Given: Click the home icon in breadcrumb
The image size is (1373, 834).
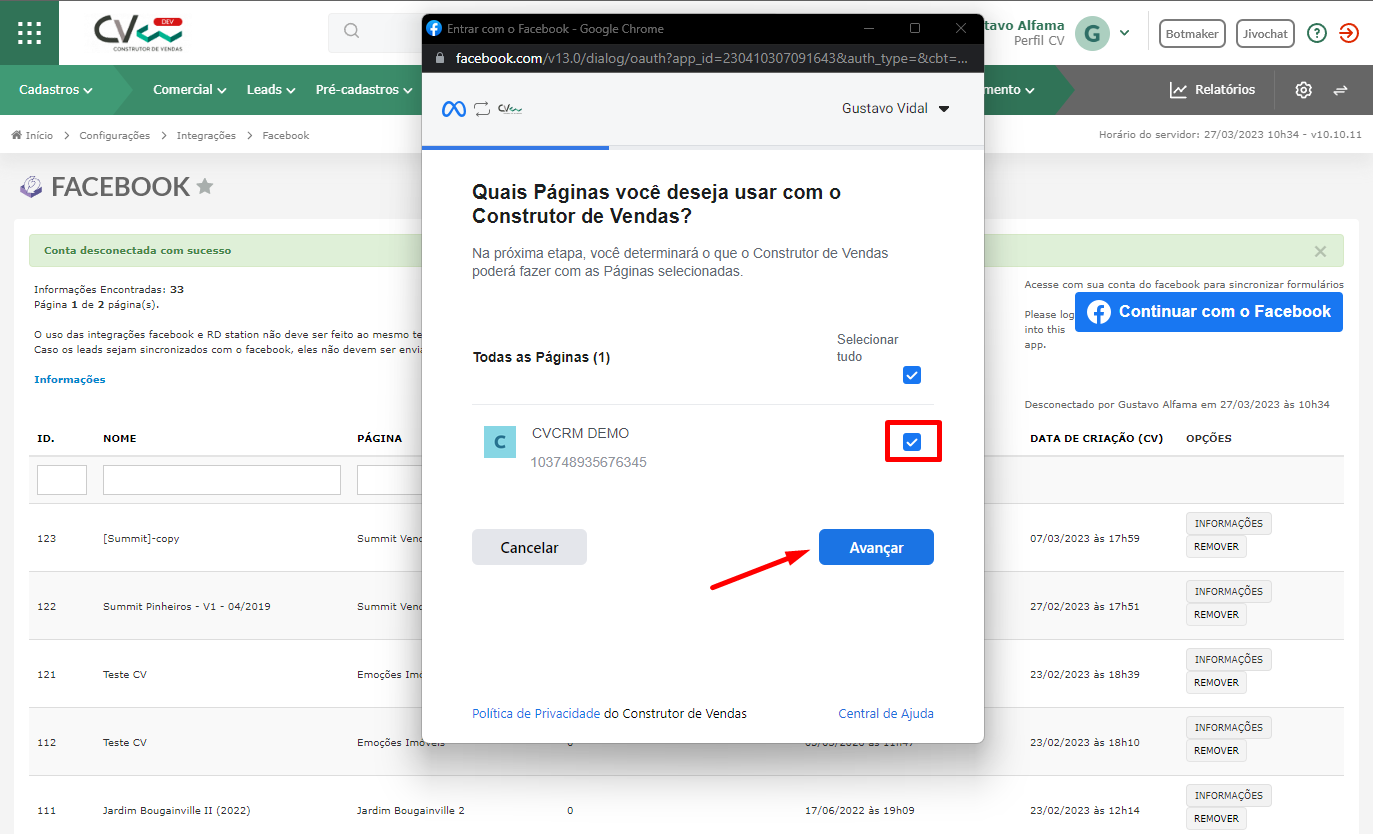Looking at the screenshot, I should click(x=17, y=135).
